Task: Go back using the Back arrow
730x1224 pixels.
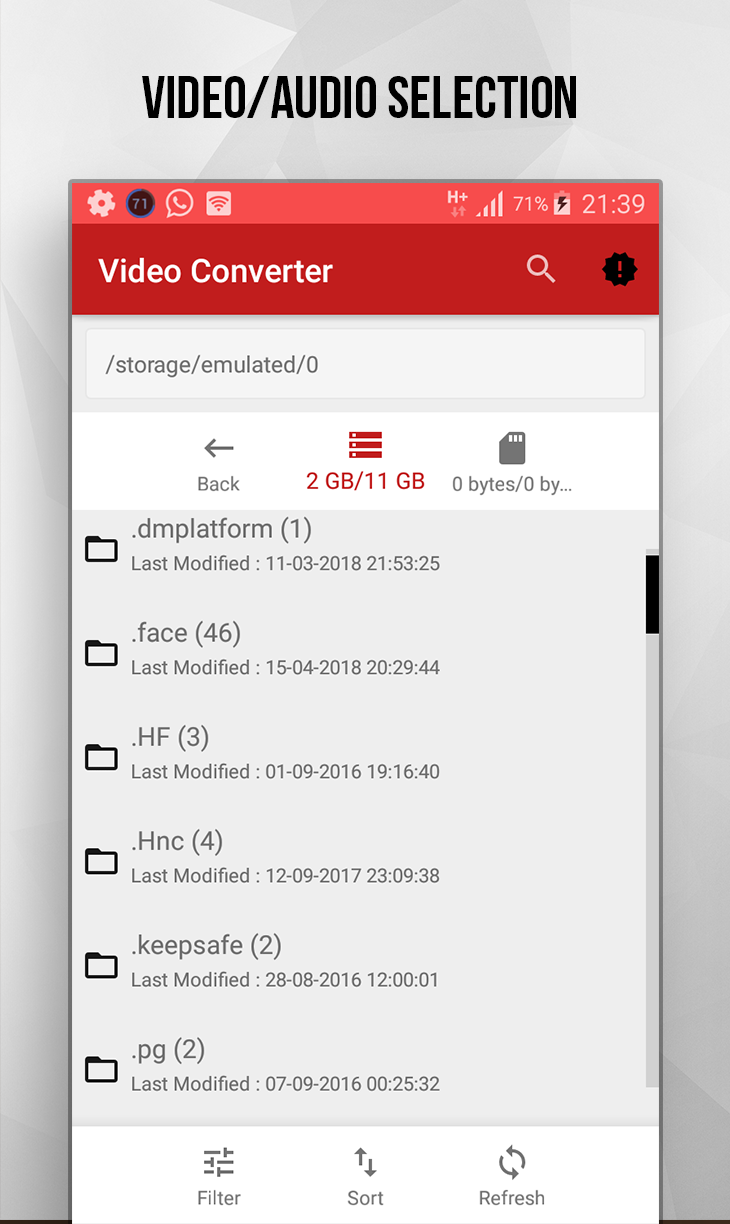Action: pos(218,448)
